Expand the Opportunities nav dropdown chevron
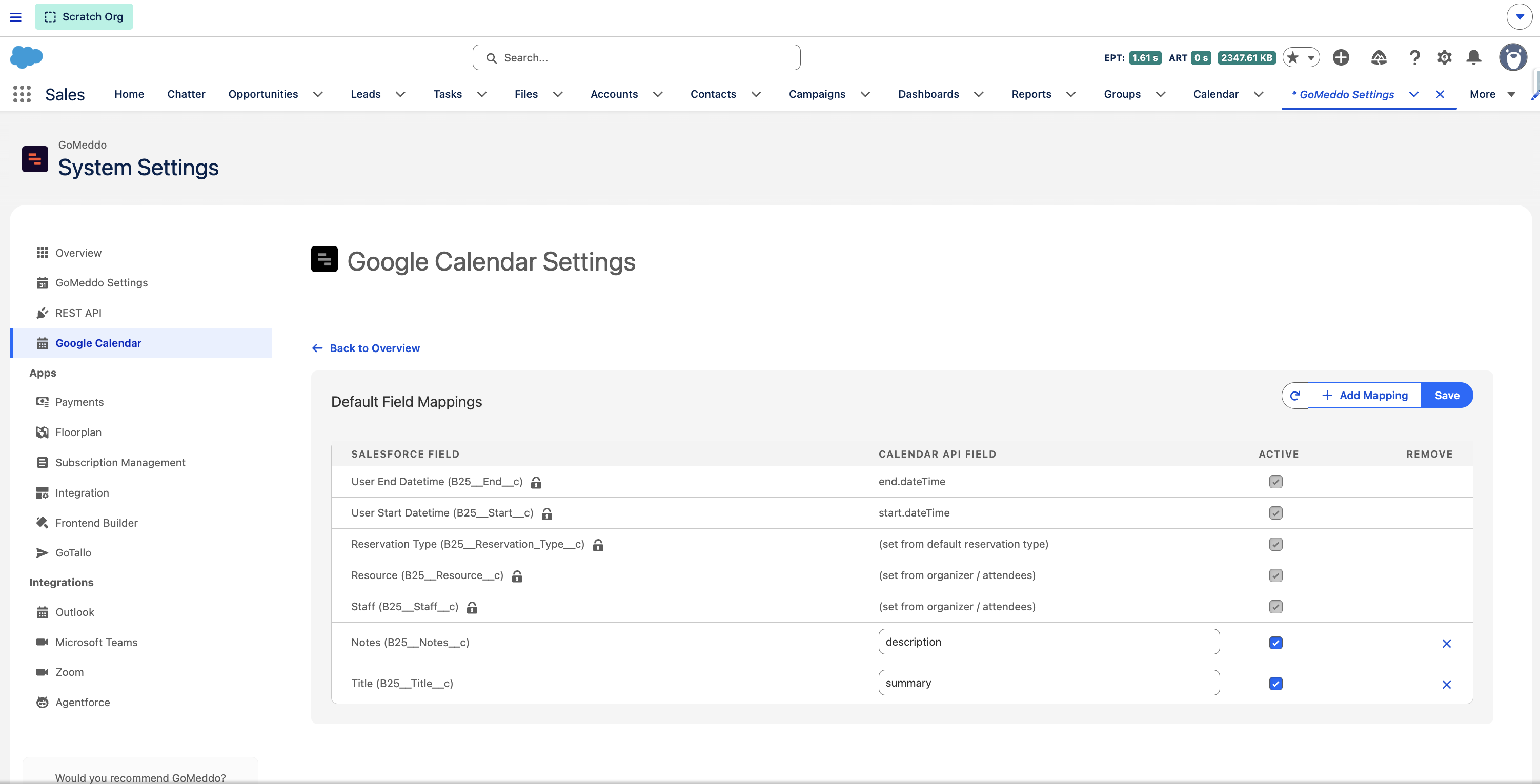1540x784 pixels. 318,94
